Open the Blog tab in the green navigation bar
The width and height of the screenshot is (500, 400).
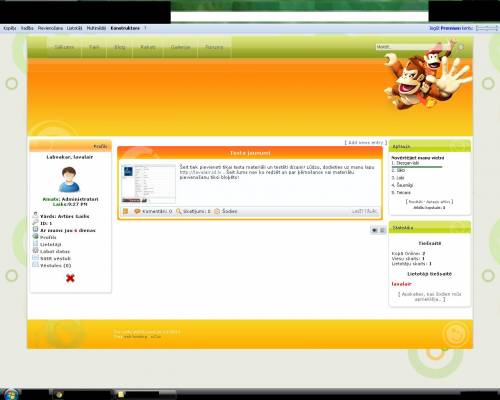point(120,47)
